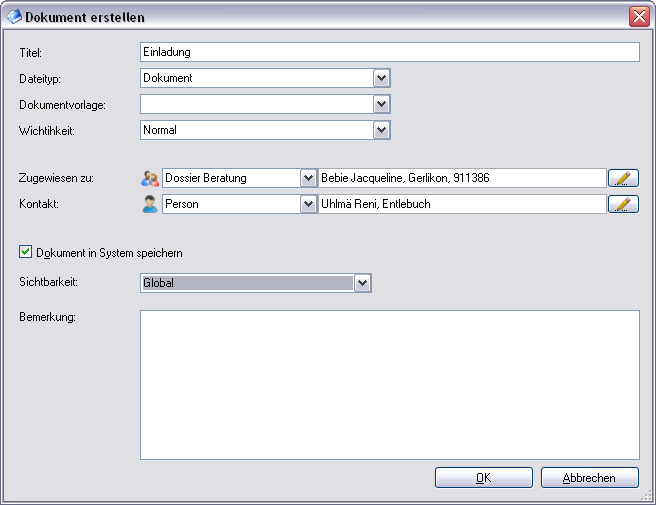Click the Person contact icon

tap(150, 204)
